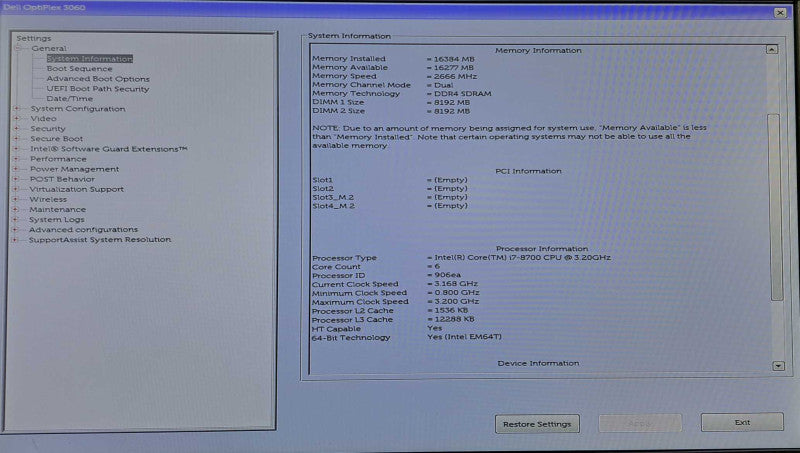Select the Performance category label

[58, 159]
